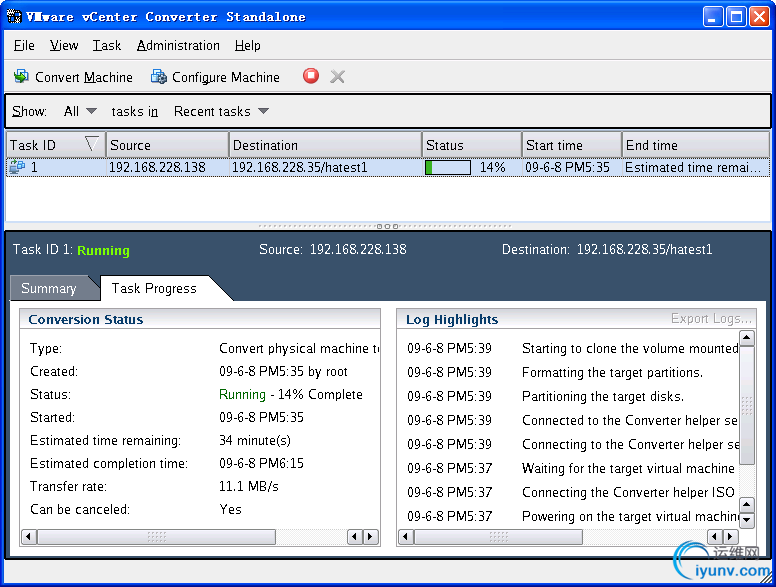Click 'Starting to clone the volume' log entry

pyautogui.click(x=630, y=348)
